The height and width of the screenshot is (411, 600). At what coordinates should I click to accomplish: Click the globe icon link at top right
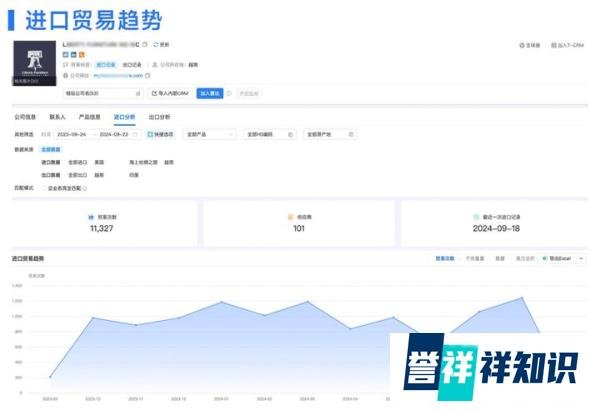(530, 45)
